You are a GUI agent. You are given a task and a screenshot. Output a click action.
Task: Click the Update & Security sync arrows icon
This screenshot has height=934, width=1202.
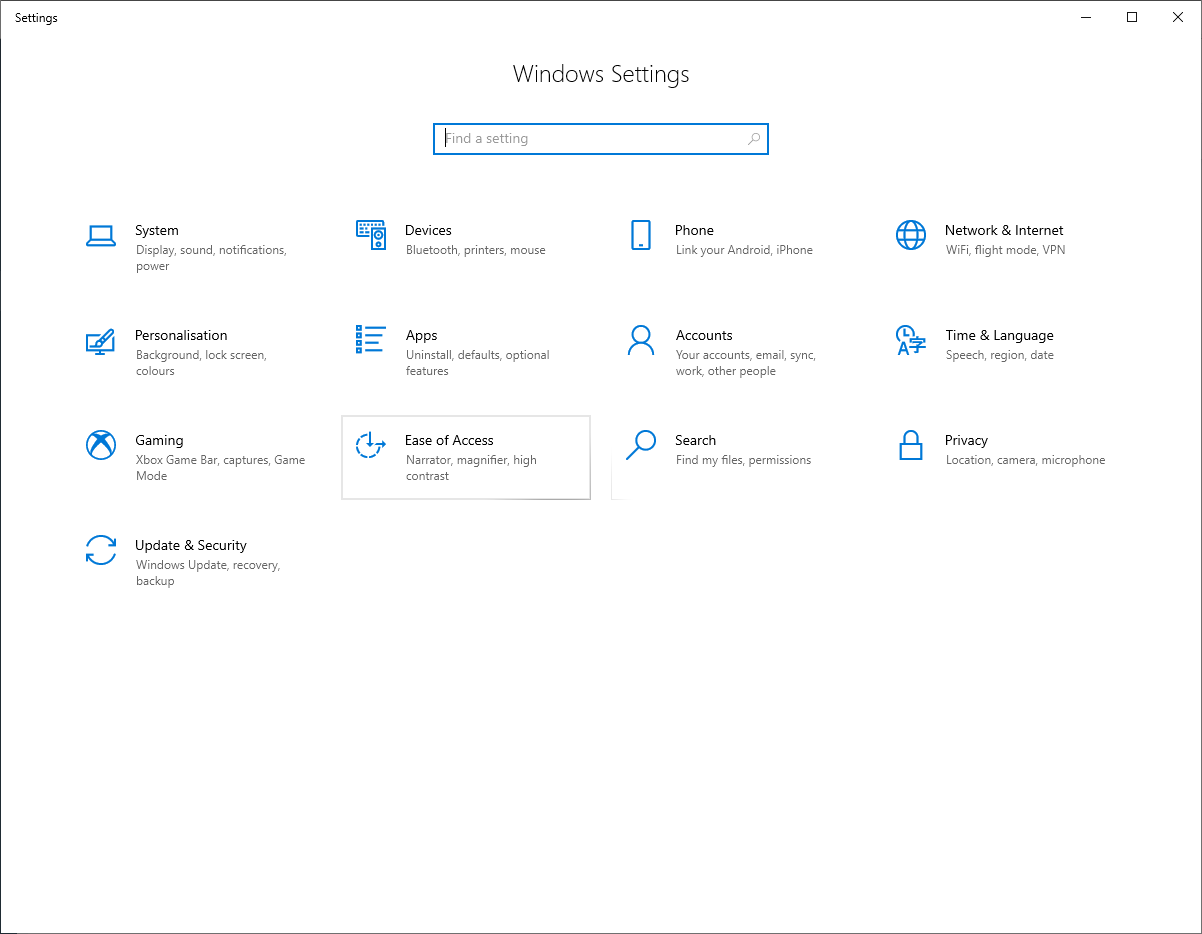101,550
